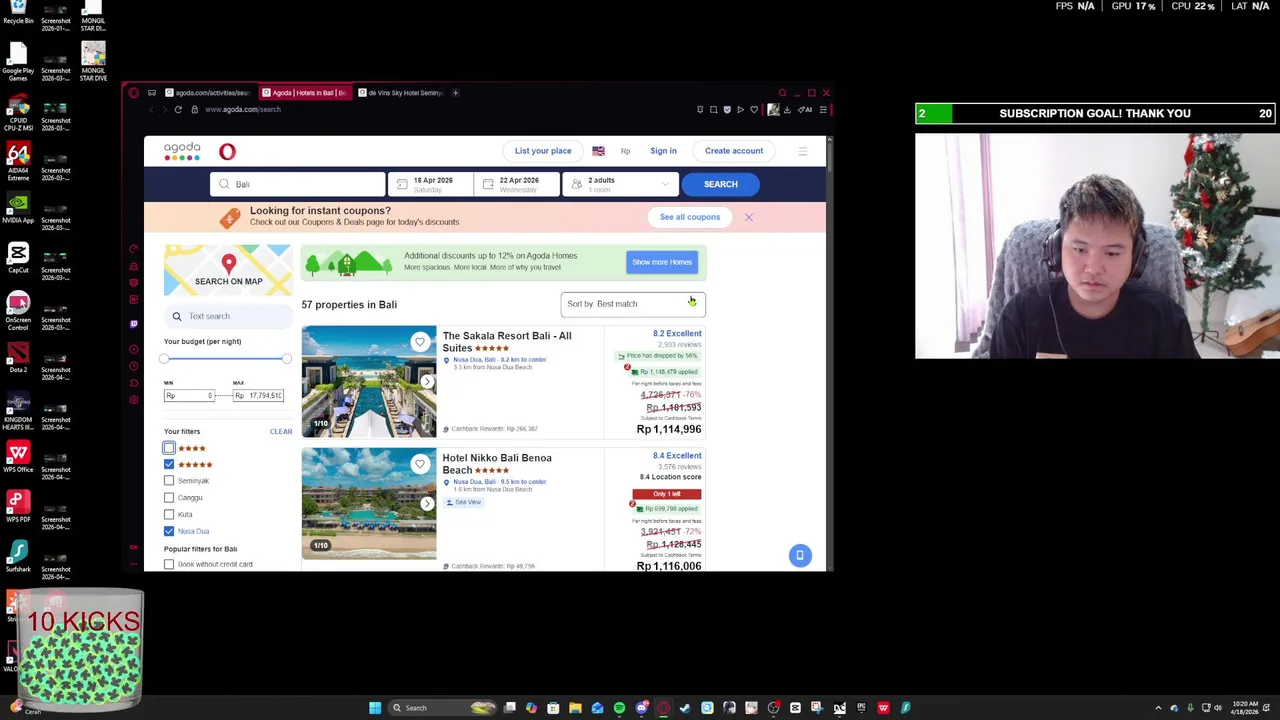This screenshot has height=720, width=1280.
Task: Click the List your place button
Action: click(543, 151)
